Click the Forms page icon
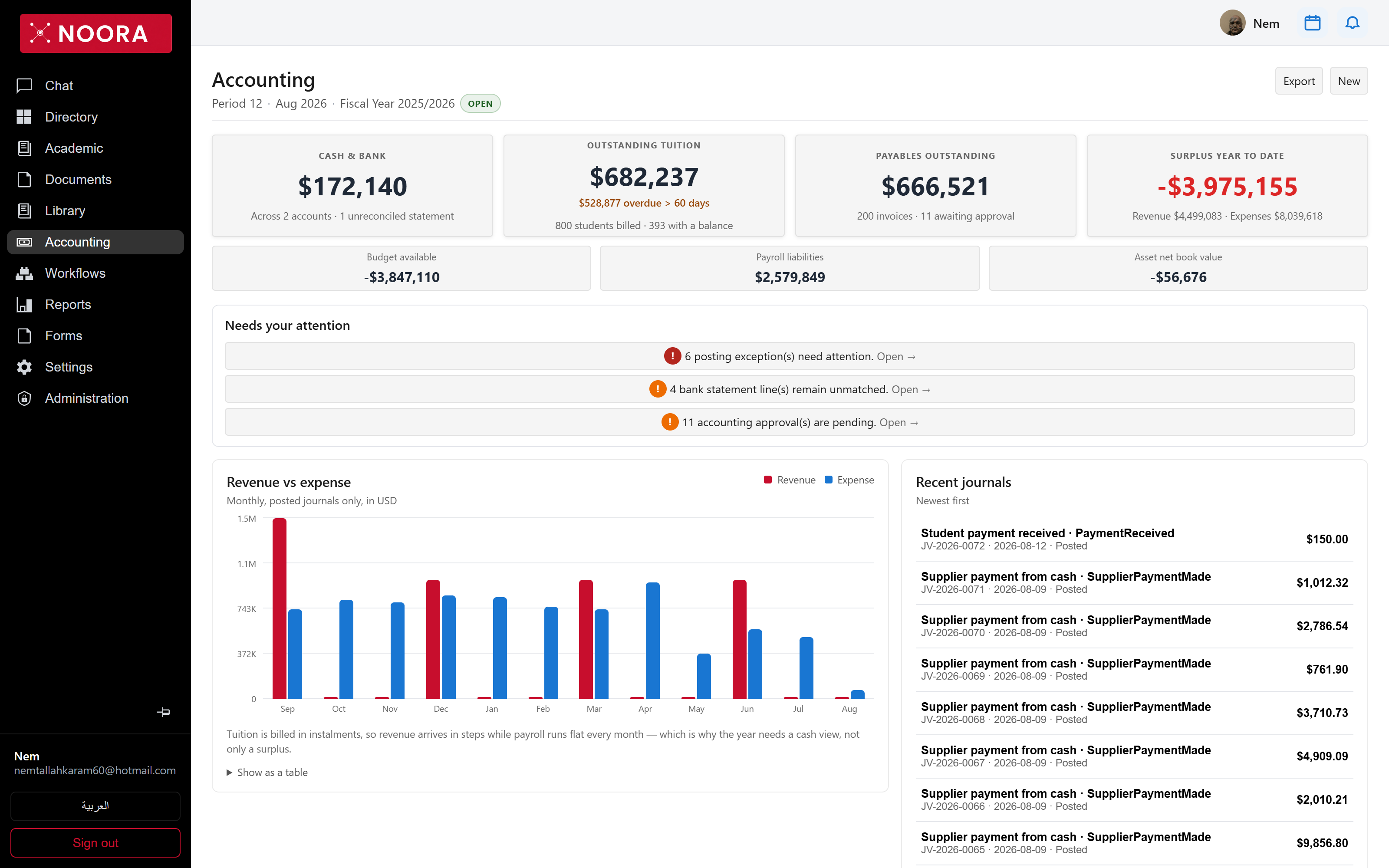This screenshot has height=868, width=1389. click(x=24, y=336)
